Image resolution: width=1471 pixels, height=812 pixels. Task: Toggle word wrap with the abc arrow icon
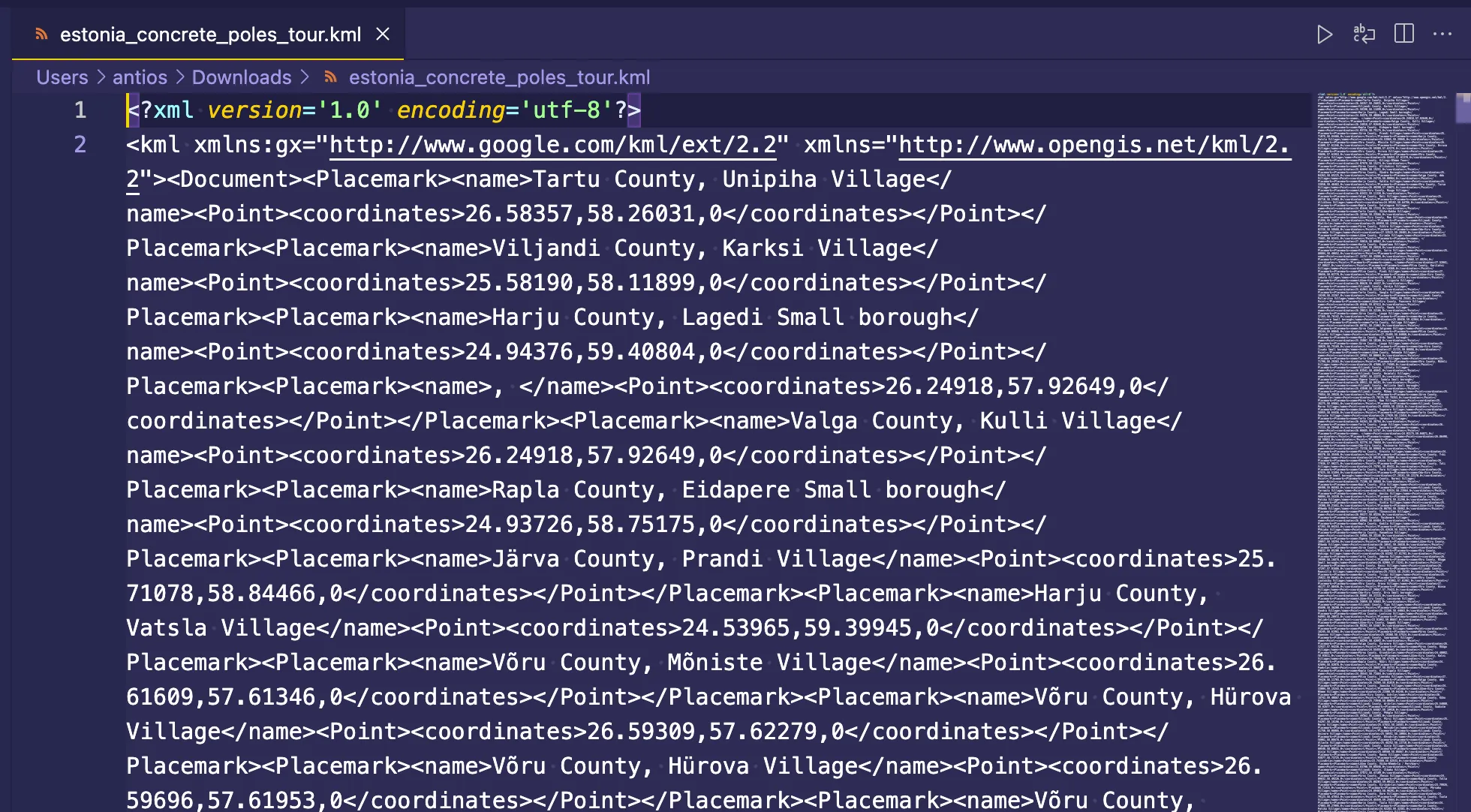(x=1364, y=35)
